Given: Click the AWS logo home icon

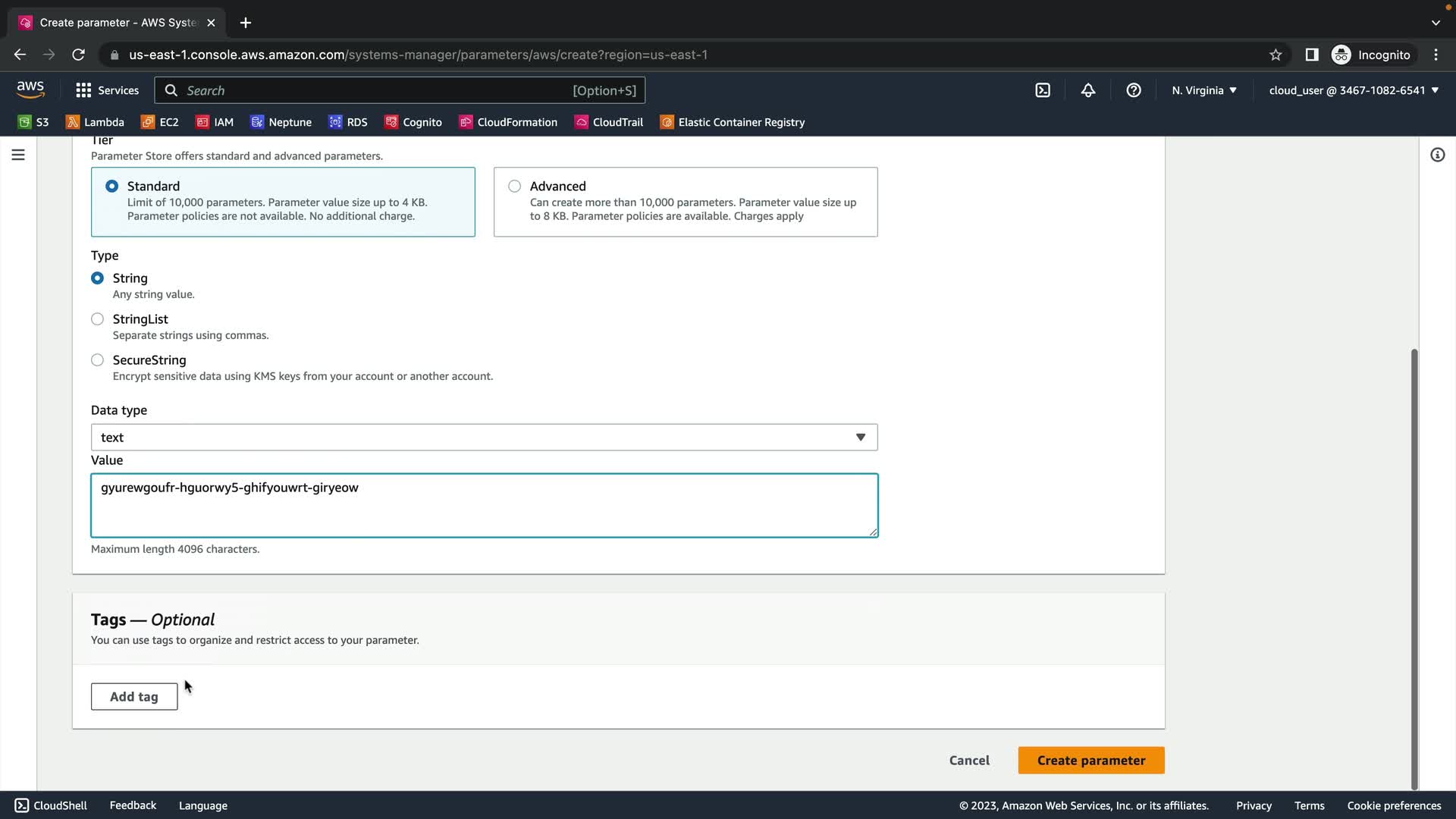Looking at the screenshot, I should 30,89.
